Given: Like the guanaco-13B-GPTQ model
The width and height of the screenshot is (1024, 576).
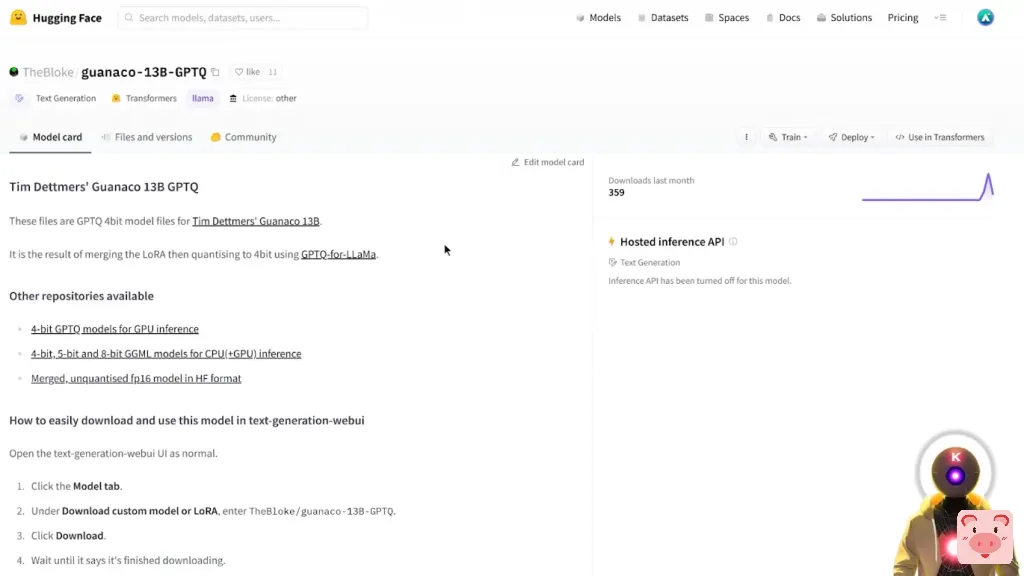Looking at the screenshot, I should coord(247,72).
